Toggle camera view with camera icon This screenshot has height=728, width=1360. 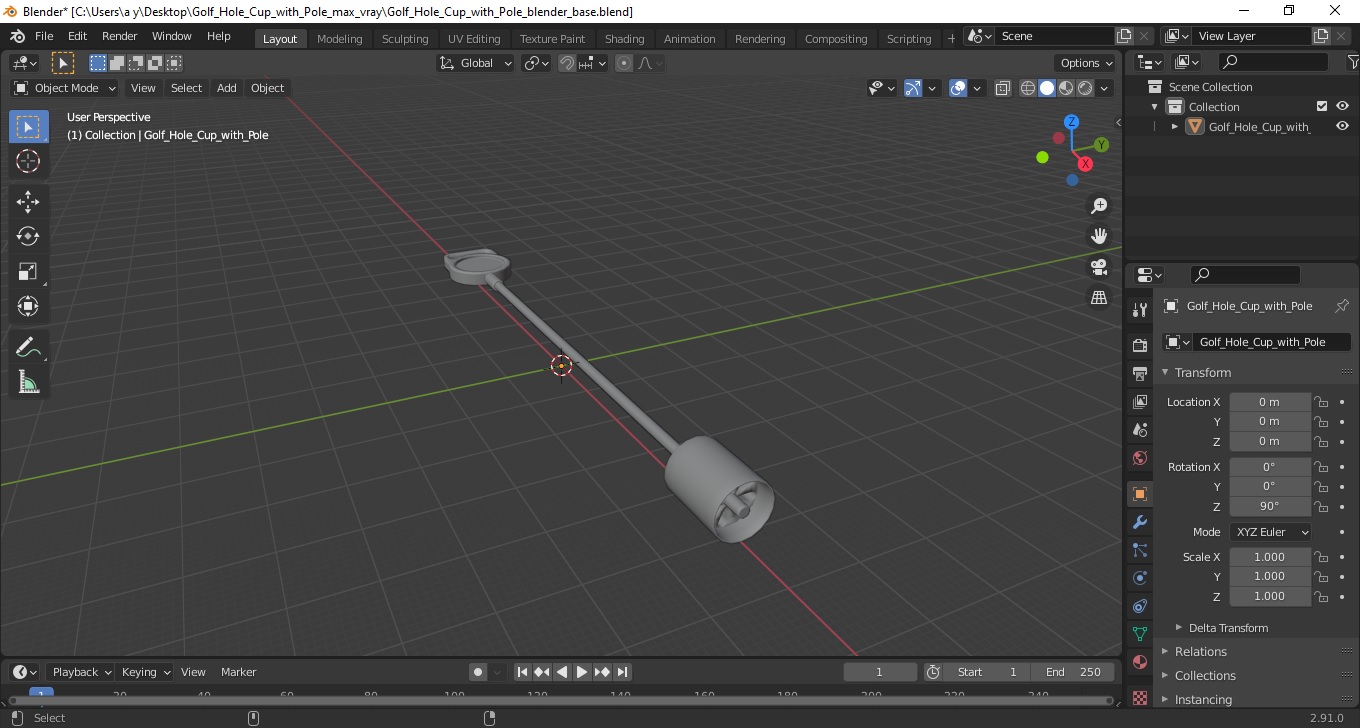click(x=1099, y=267)
